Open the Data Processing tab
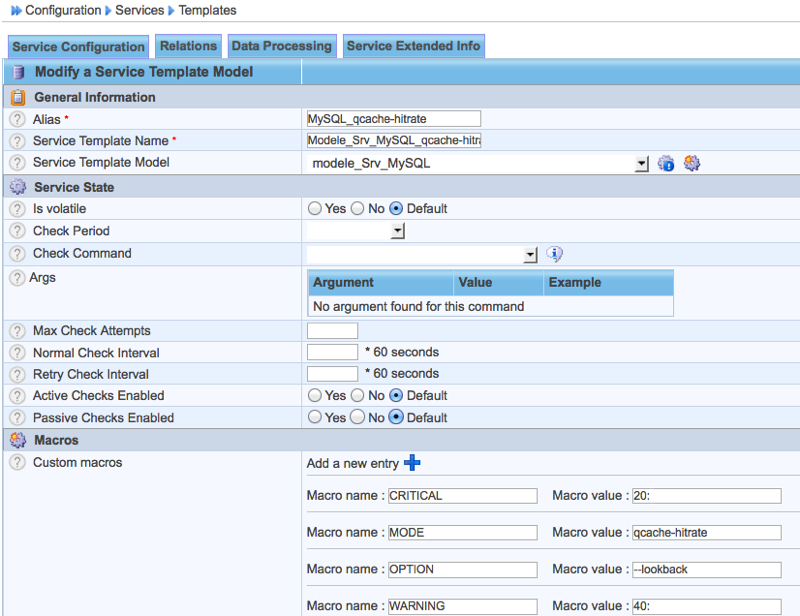This screenshot has width=800, height=616. coord(281,46)
